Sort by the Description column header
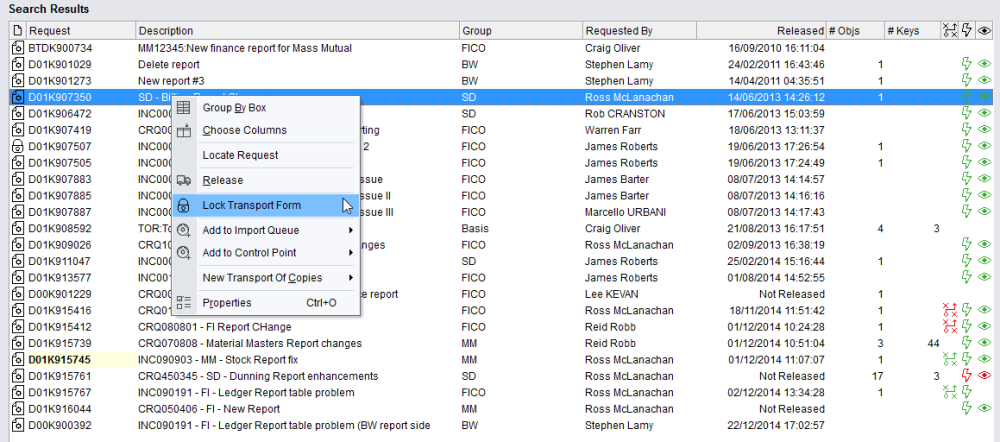The image size is (1000, 442). [297, 31]
